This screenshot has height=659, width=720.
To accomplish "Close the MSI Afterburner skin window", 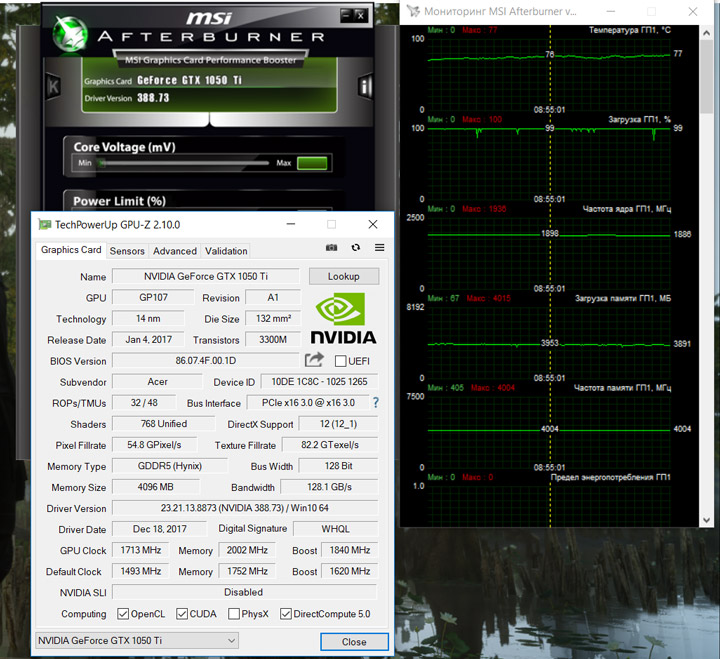I will pyautogui.click(x=361, y=16).
